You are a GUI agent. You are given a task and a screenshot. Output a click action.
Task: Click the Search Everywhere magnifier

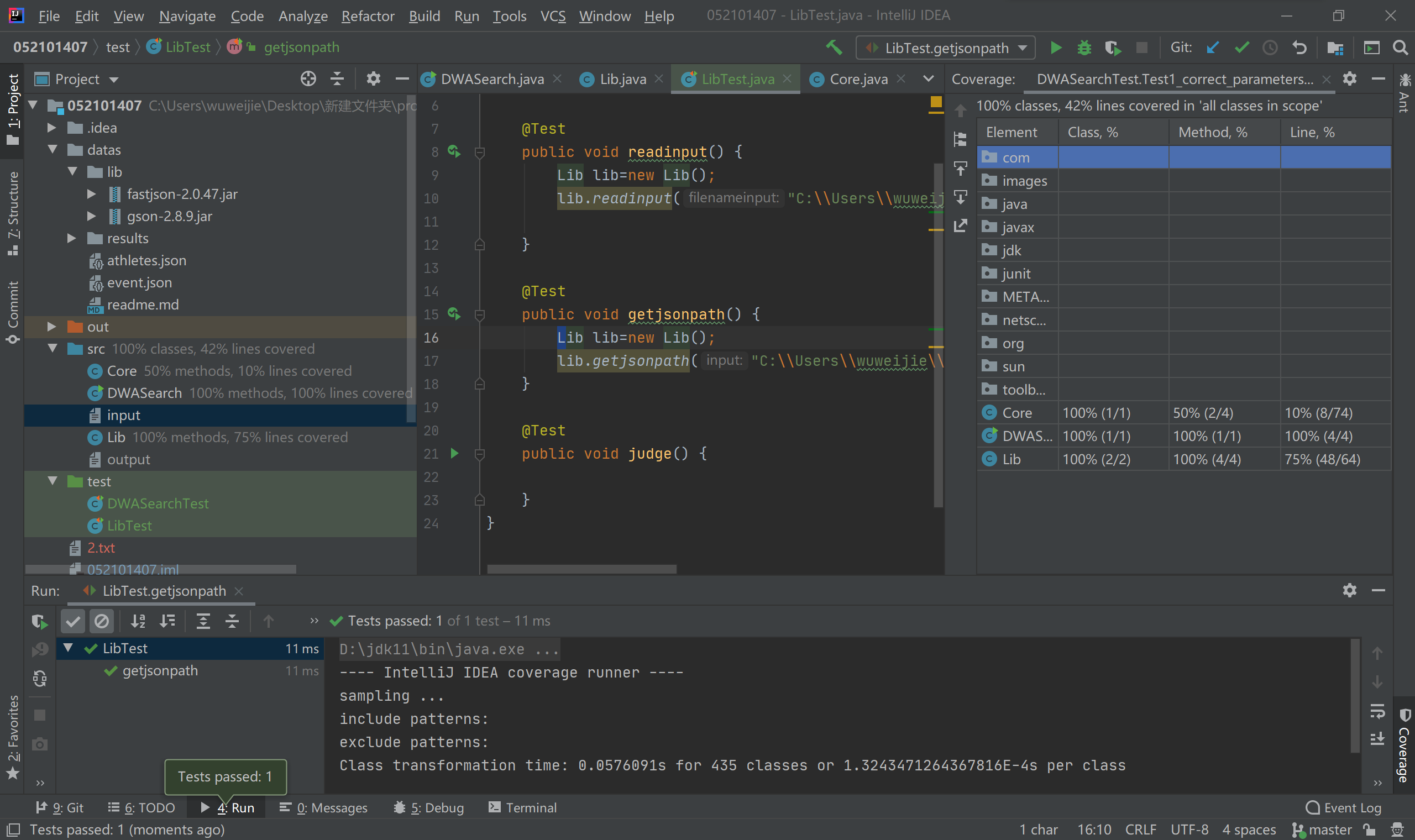tap(1400, 48)
